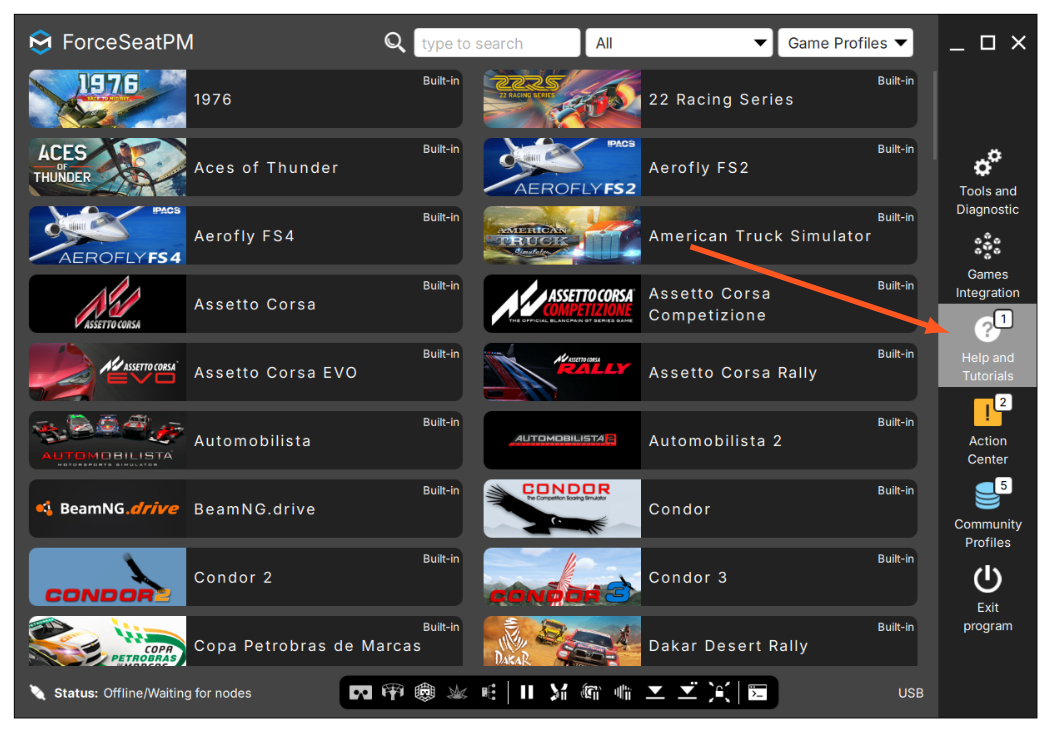The image size is (1052, 733).
Task: Click the Automobilista game artwork
Action: [107, 441]
